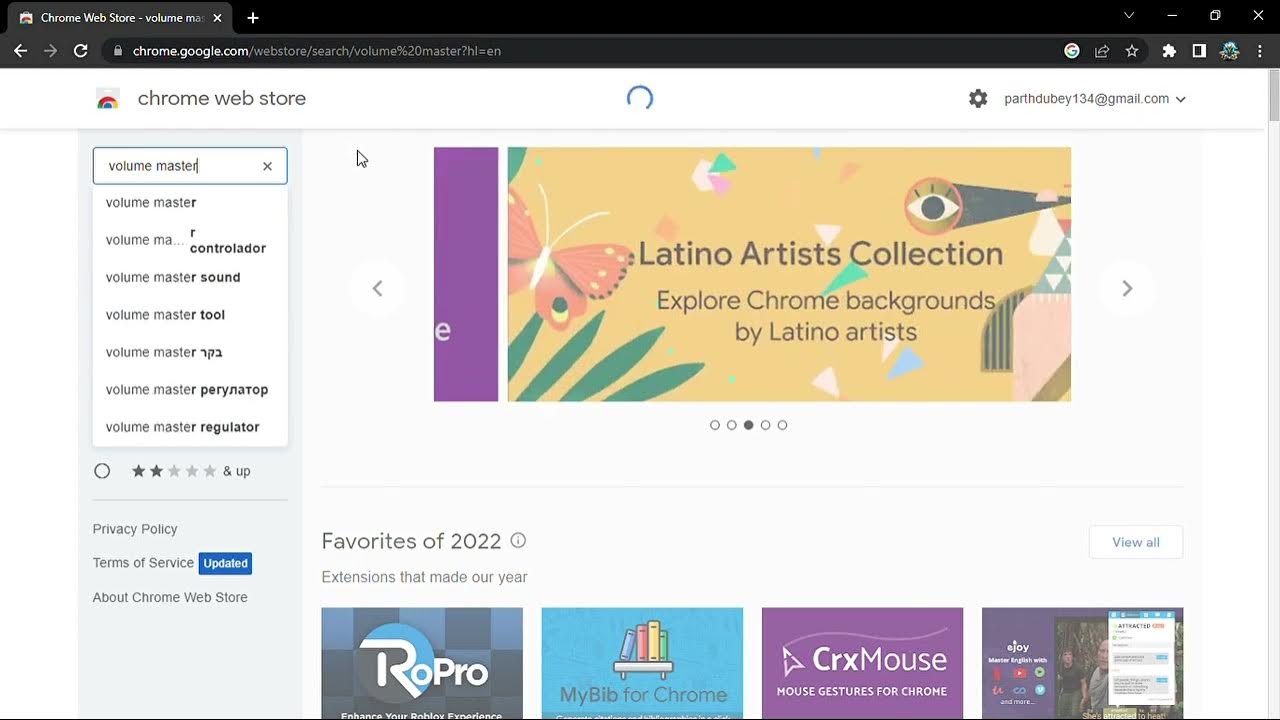This screenshot has height=720, width=1280.
Task: Bookmark this page with the star icon
Action: pyautogui.click(x=1132, y=51)
